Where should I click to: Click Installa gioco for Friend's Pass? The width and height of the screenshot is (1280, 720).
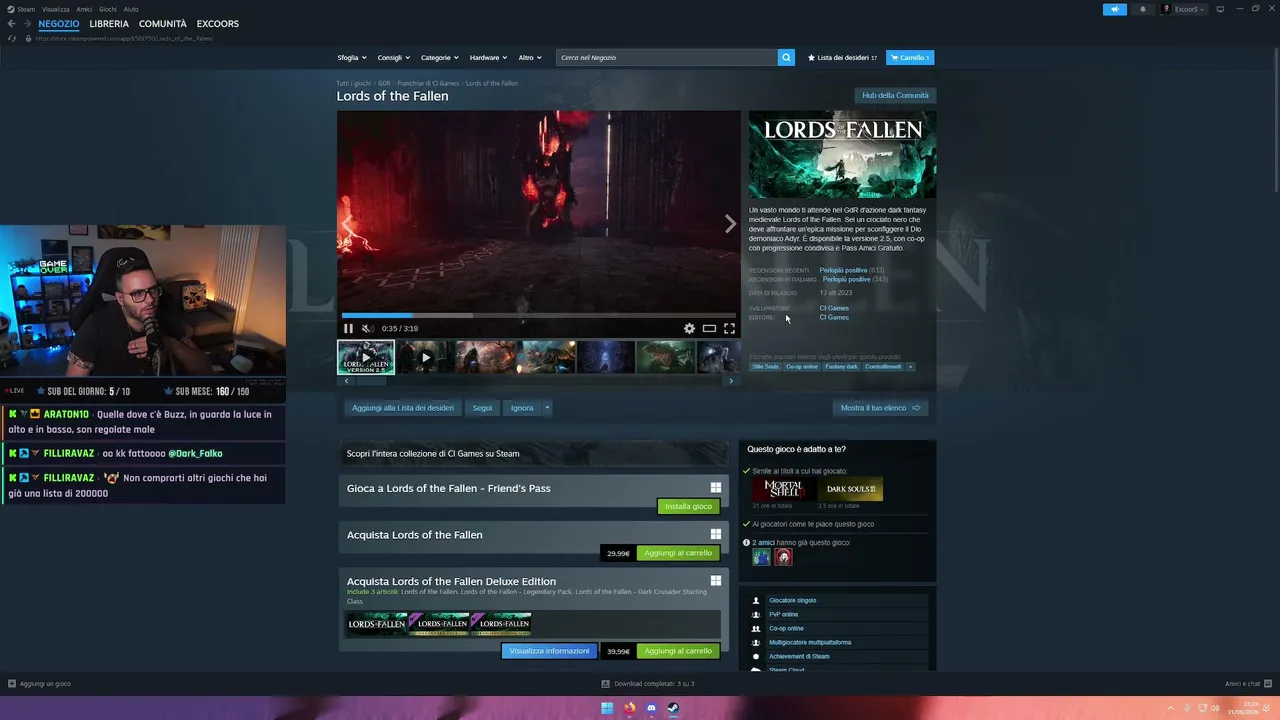tap(688, 506)
